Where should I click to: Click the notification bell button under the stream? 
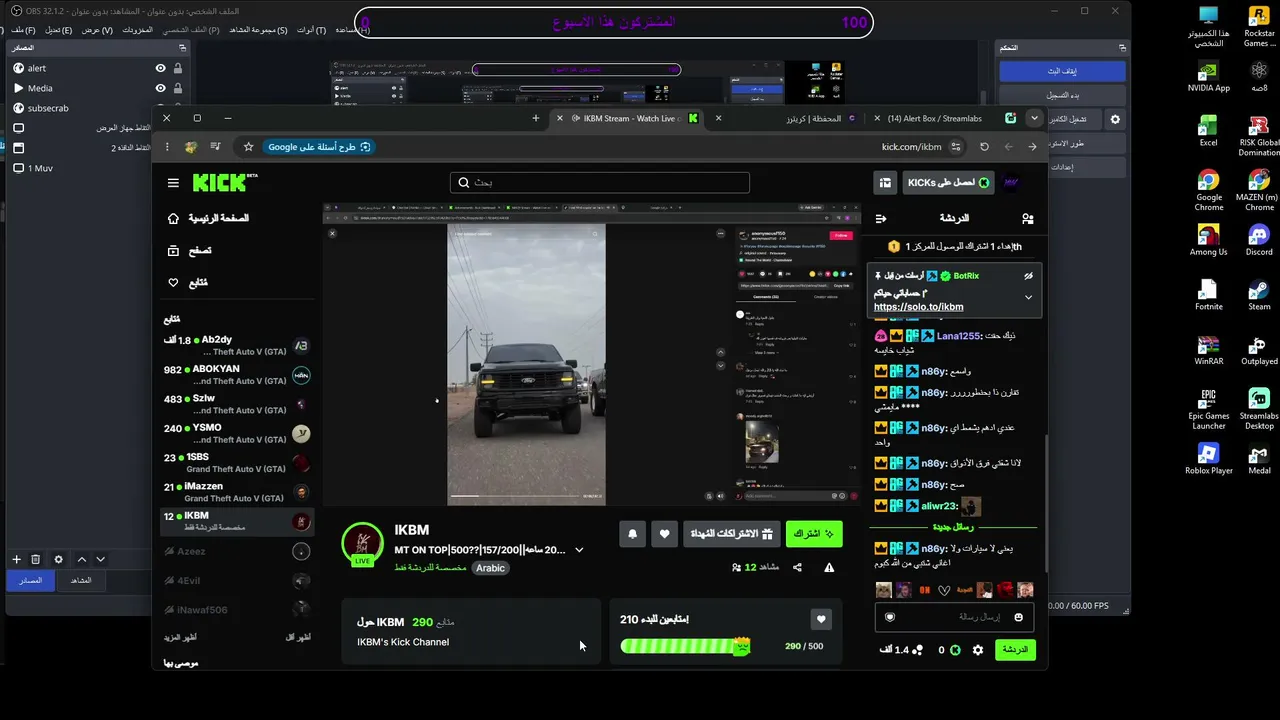pyautogui.click(x=632, y=534)
